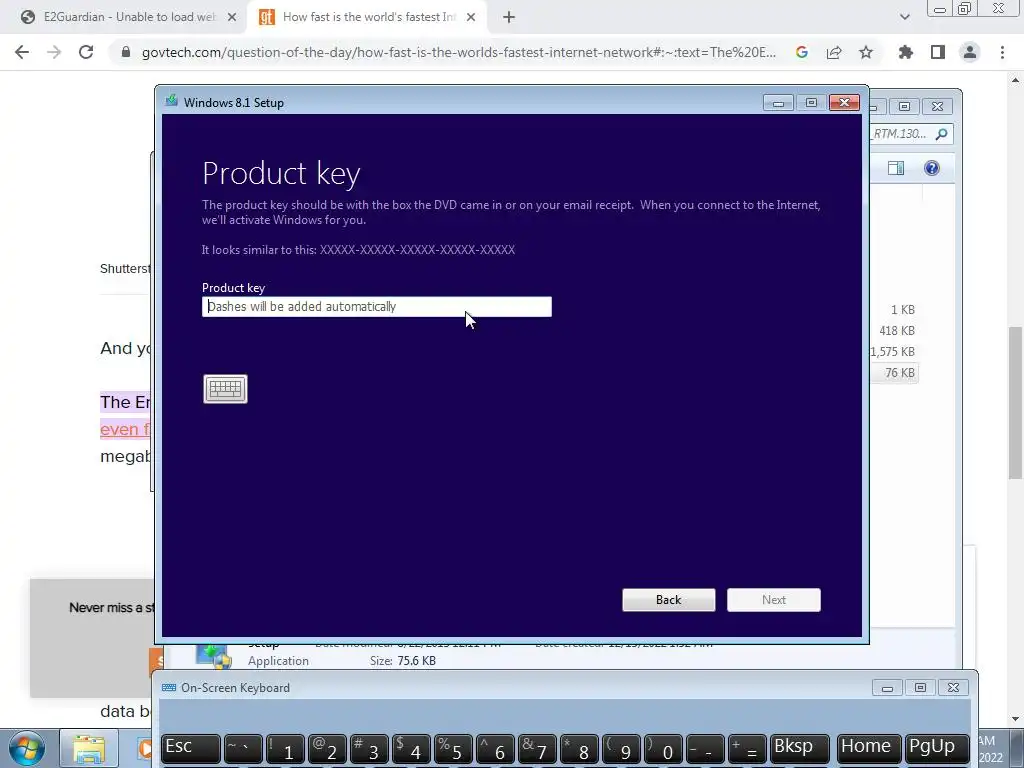Click the Windows Start orb

pos(27,748)
